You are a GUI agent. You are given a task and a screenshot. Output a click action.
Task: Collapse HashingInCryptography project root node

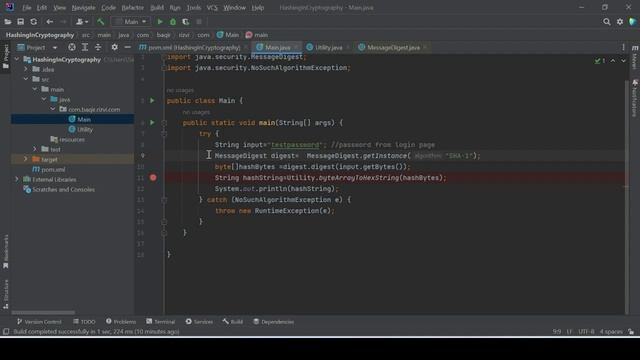(x=17, y=60)
